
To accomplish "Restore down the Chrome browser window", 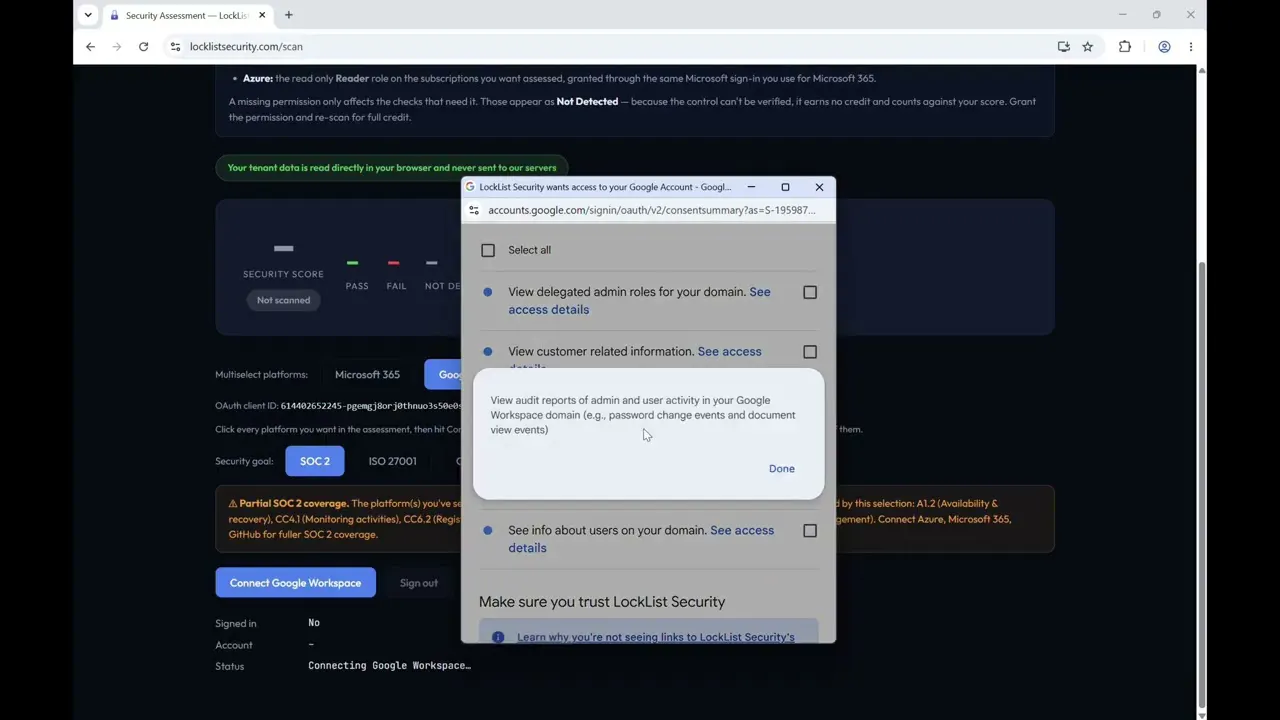I will click(1156, 15).
